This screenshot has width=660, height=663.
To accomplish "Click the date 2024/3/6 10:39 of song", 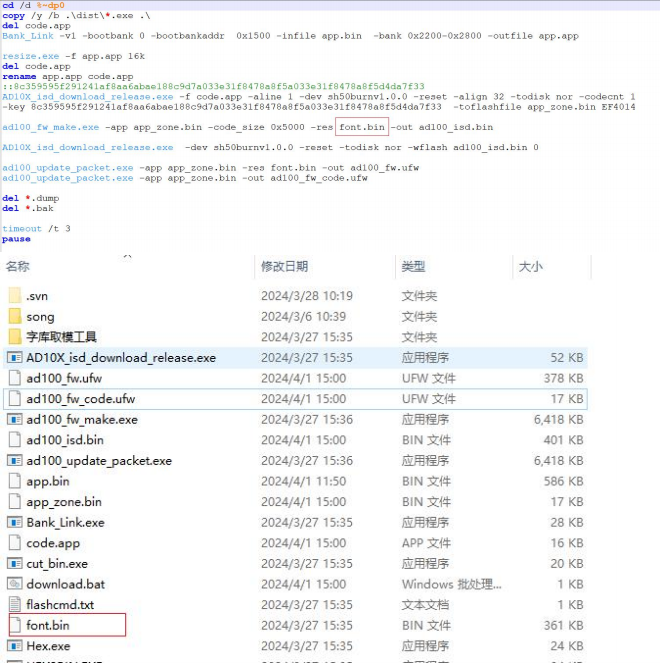I will (304, 316).
